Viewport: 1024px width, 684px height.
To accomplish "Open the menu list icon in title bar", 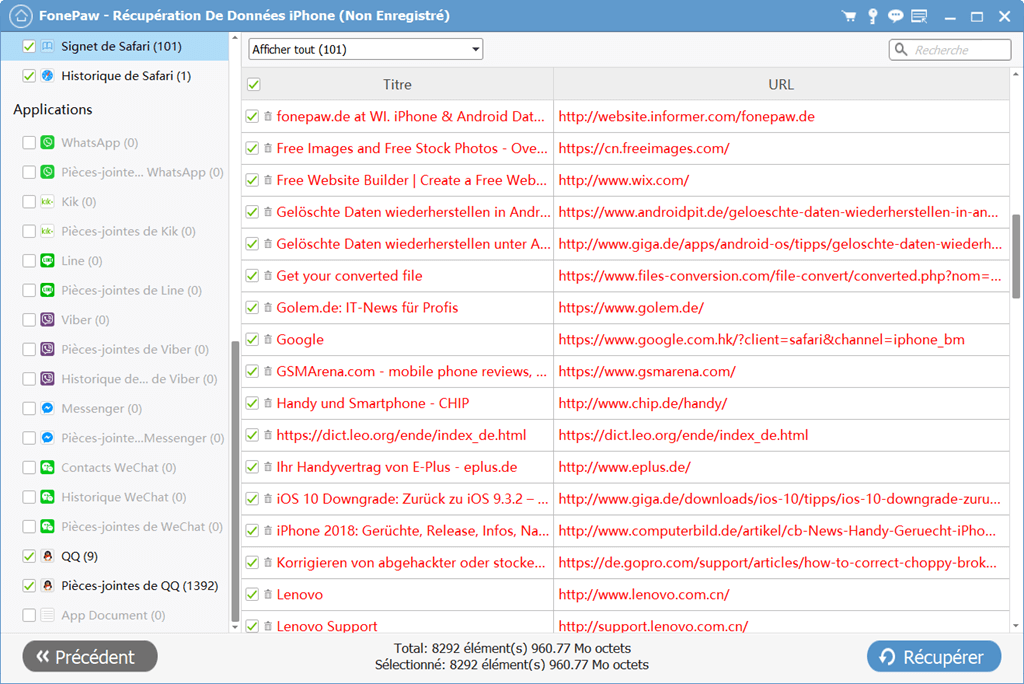I will (x=920, y=16).
